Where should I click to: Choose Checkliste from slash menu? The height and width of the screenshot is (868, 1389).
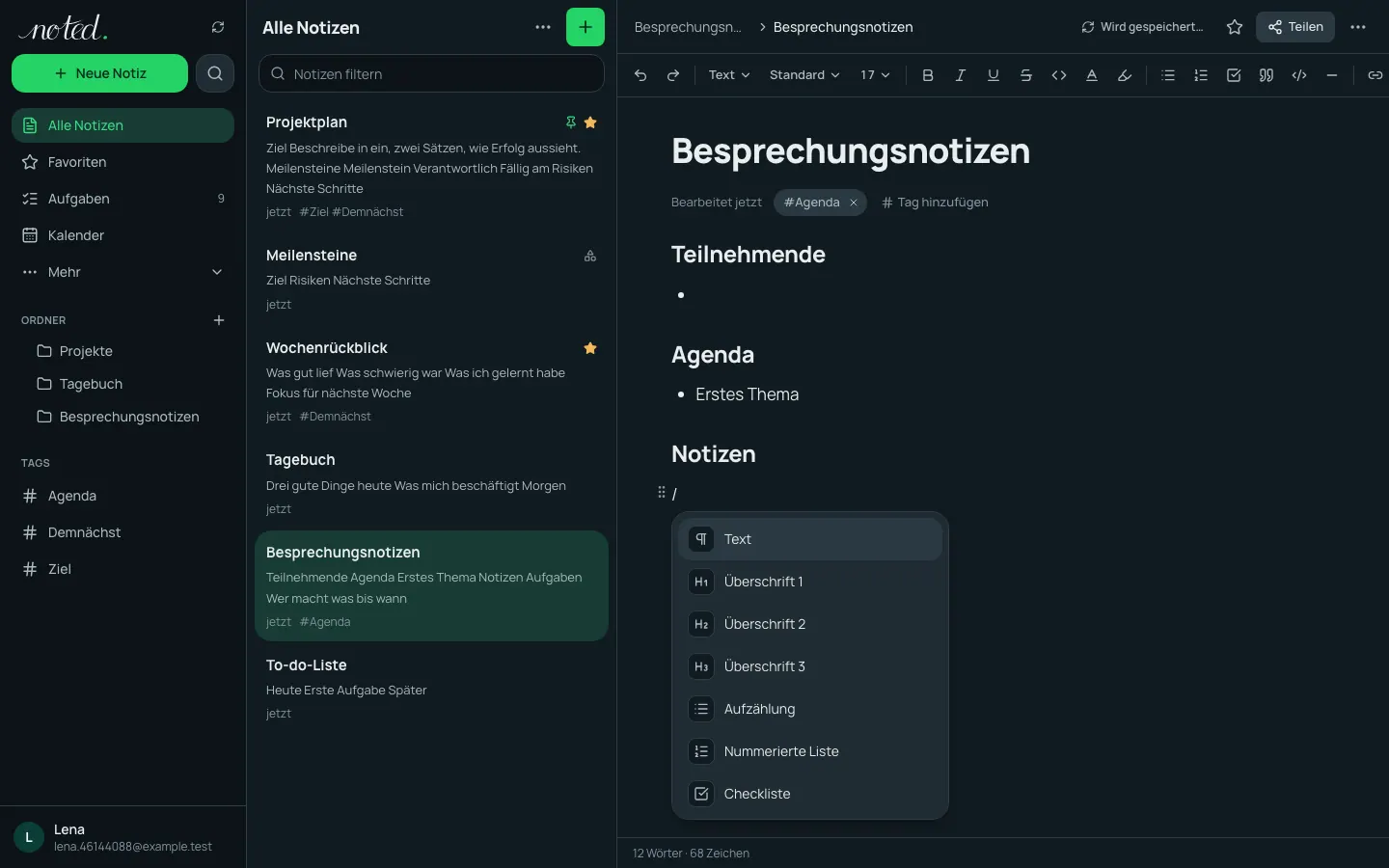click(810, 794)
